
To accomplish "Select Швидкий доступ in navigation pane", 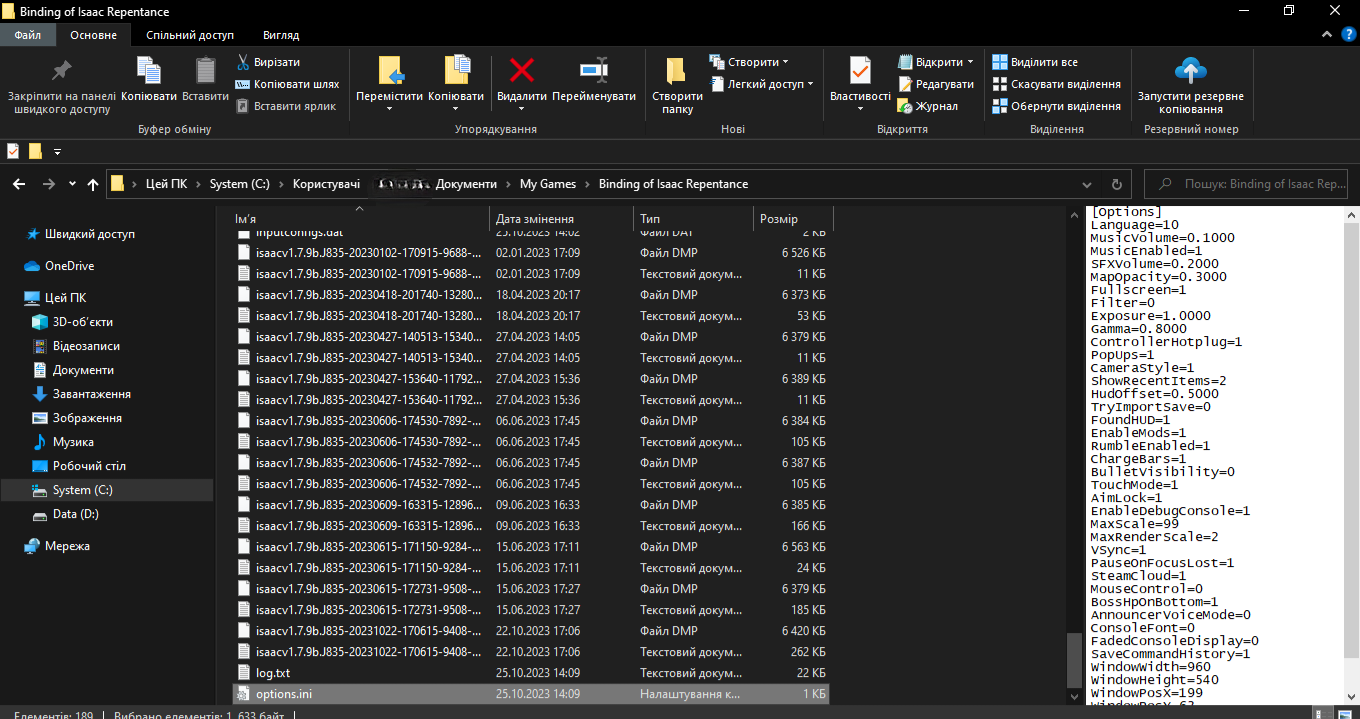I will pos(90,234).
